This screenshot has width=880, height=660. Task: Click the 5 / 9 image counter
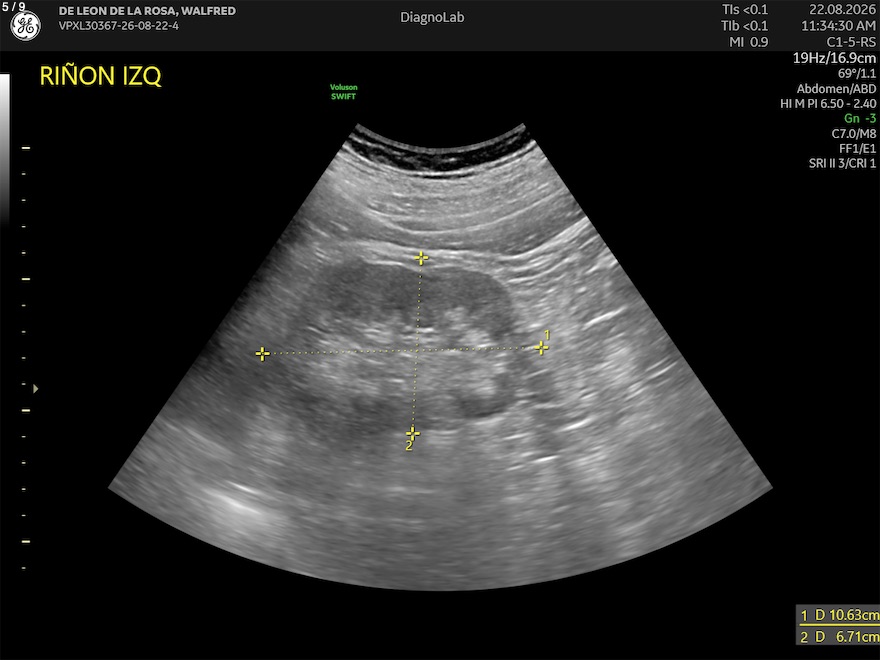point(13,7)
